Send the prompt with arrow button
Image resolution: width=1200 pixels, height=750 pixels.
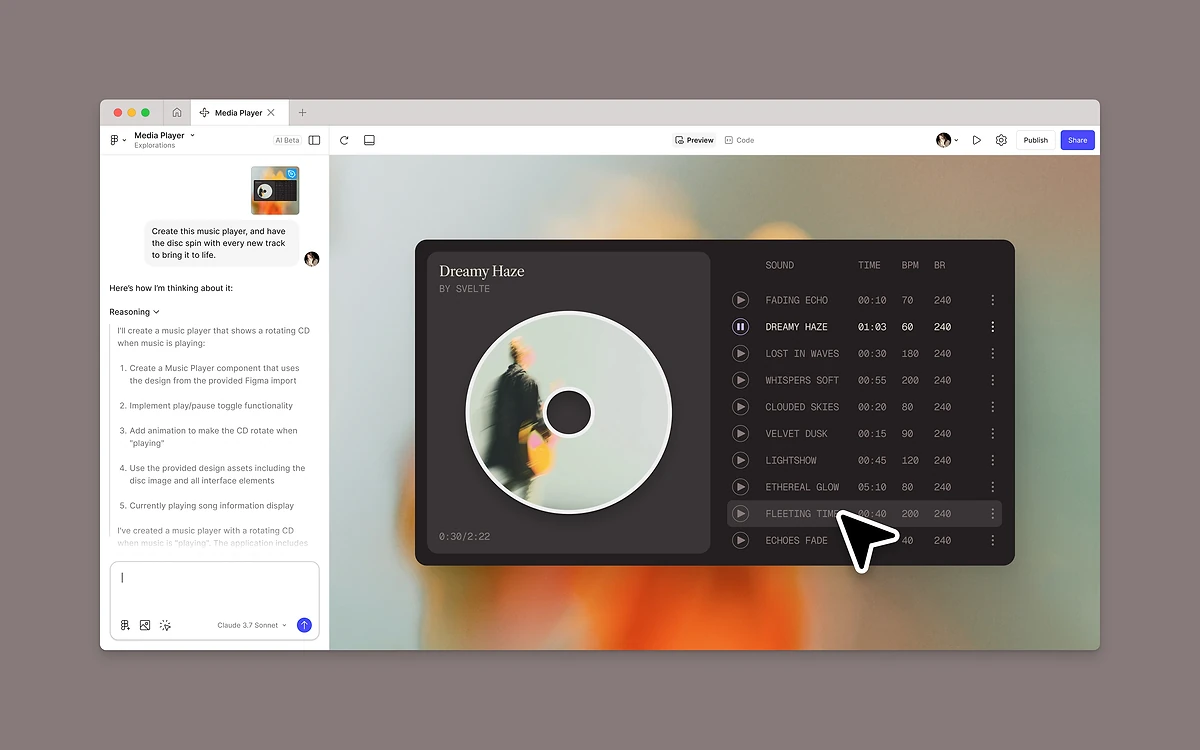(x=304, y=625)
